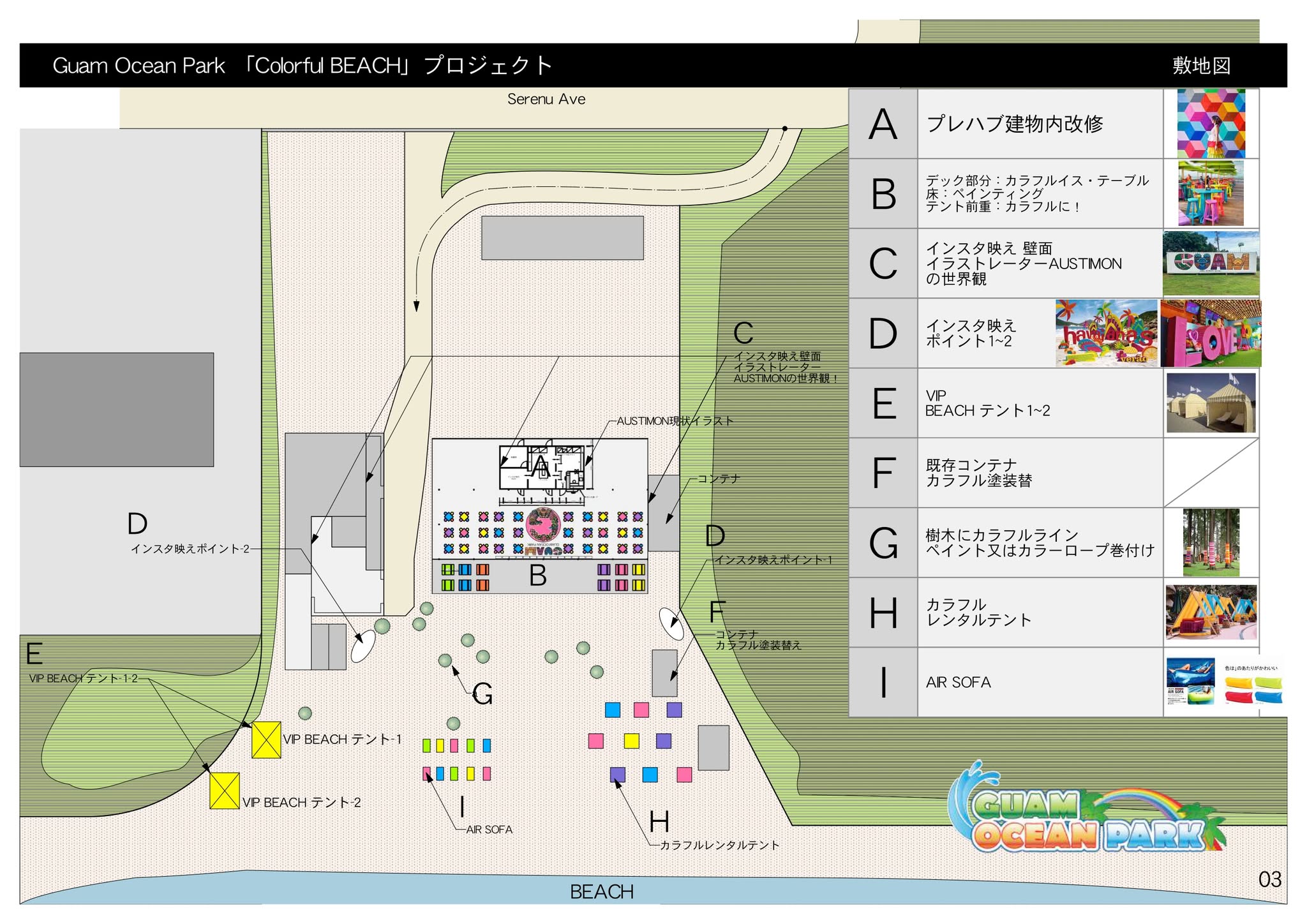Click the havaianas artwork thumbnail
The width and height of the screenshot is (1307, 924).
tap(1106, 333)
